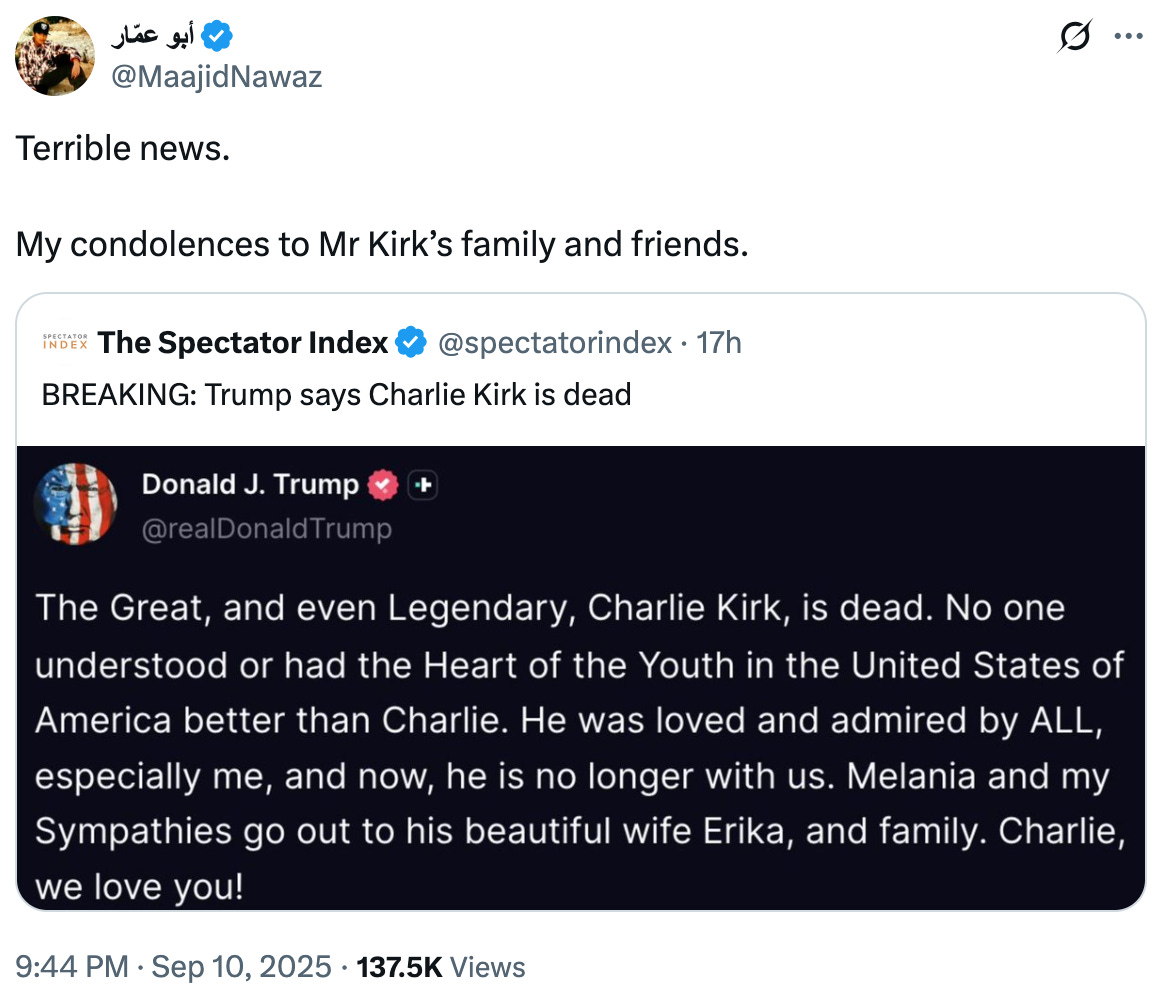
Task: Click the @spectatorindex handle
Action: pyautogui.click(x=555, y=343)
